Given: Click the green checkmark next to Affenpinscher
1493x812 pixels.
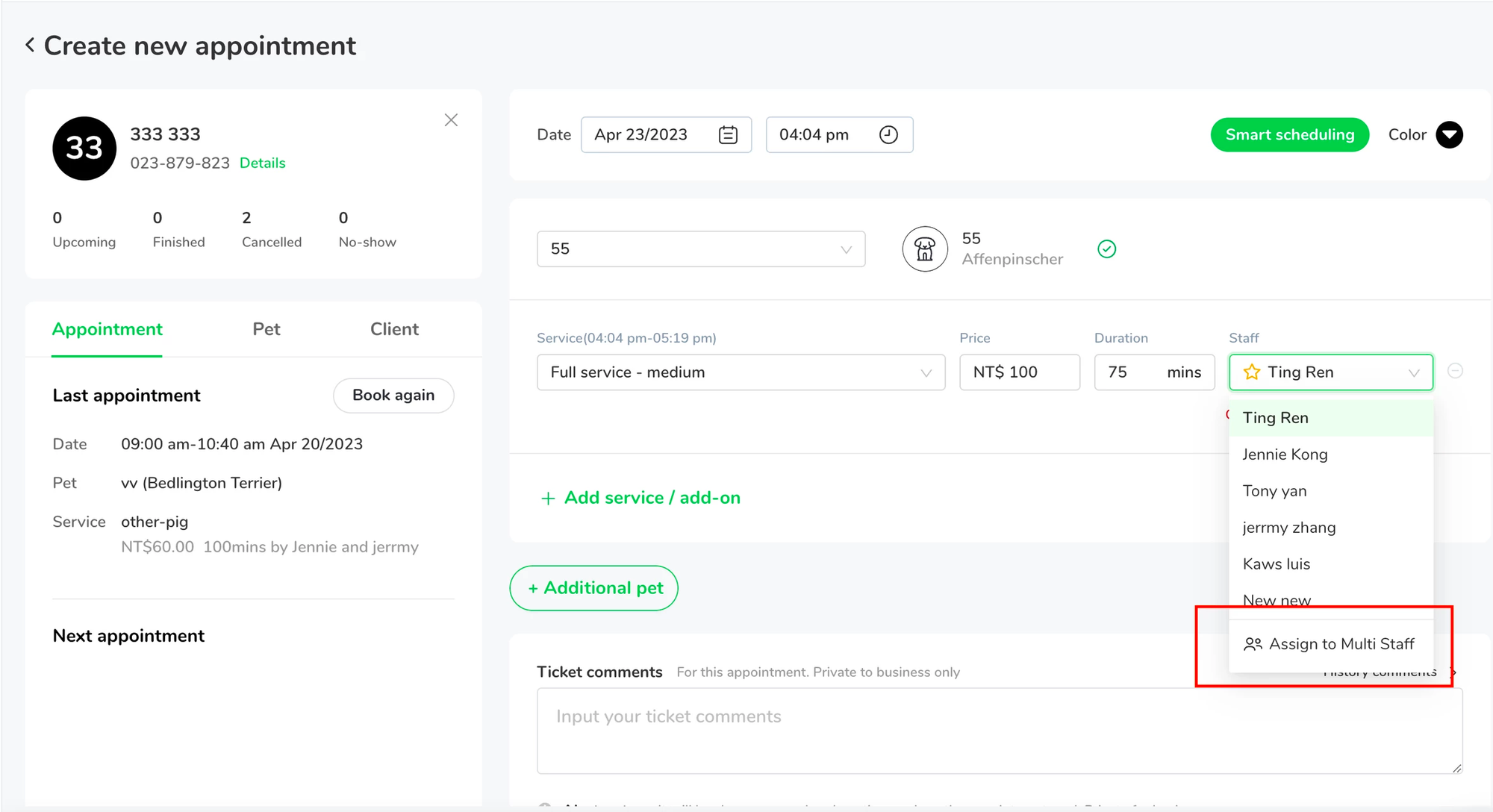Looking at the screenshot, I should tap(1106, 249).
